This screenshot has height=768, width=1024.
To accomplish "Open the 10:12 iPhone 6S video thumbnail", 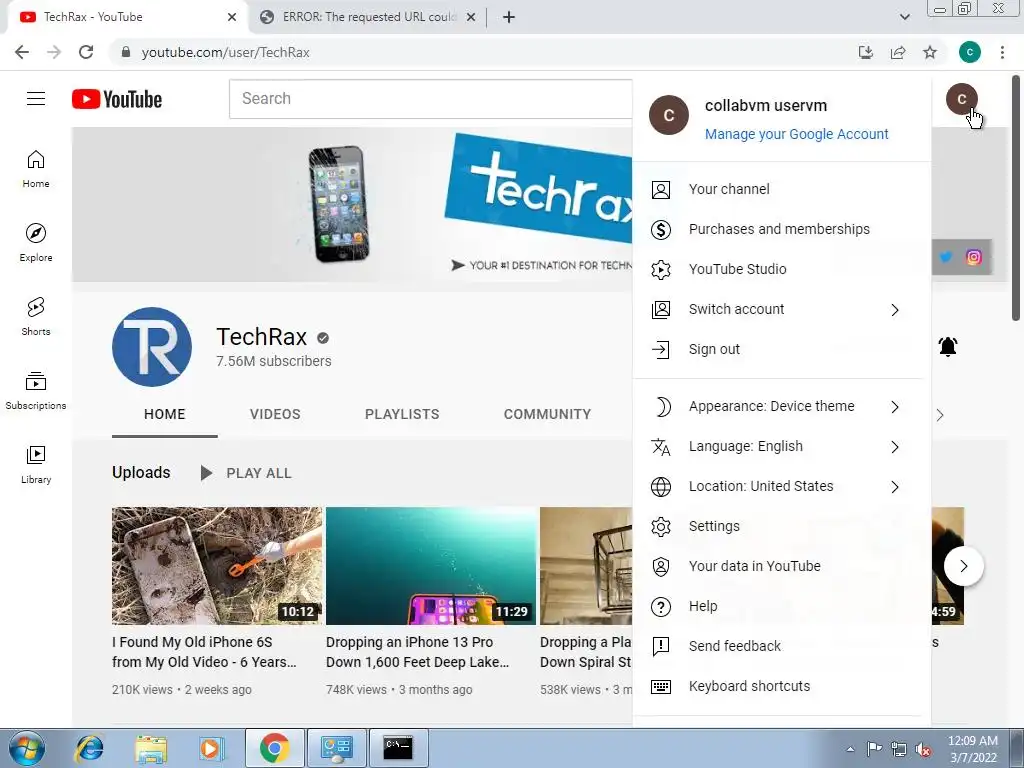I will (x=217, y=566).
